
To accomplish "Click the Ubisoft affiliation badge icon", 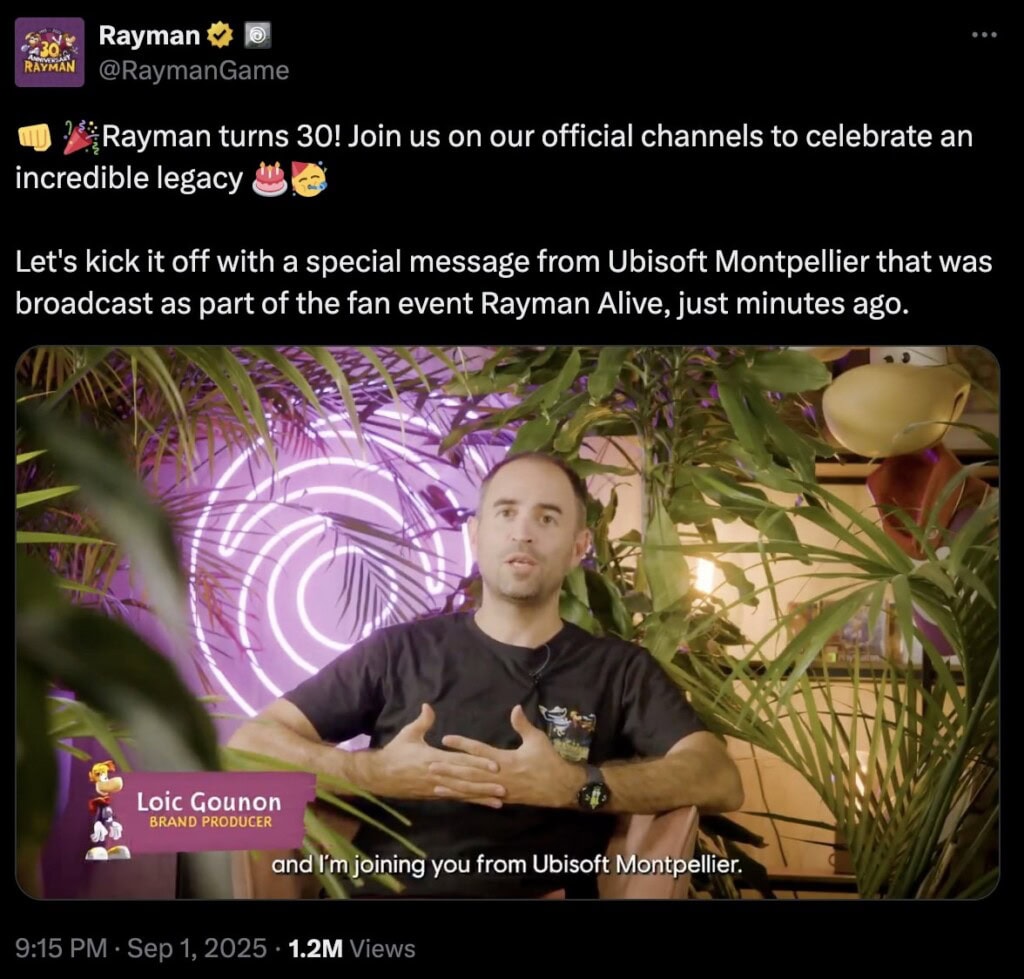I will [x=257, y=35].
